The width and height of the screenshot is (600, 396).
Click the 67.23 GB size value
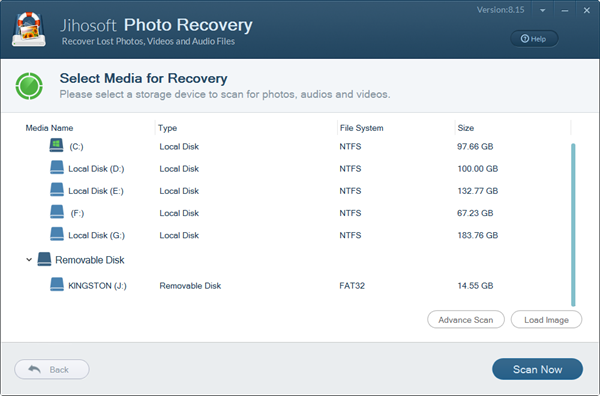tap(475, 213)
